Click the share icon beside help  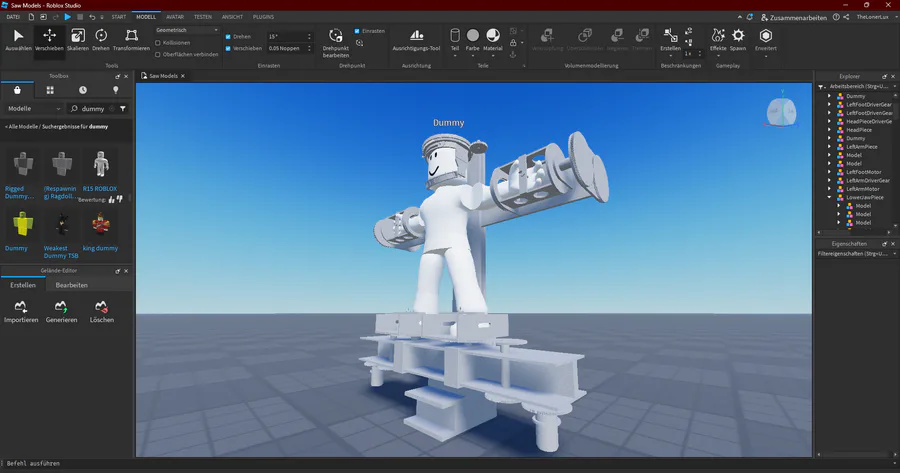coord(846,17)
